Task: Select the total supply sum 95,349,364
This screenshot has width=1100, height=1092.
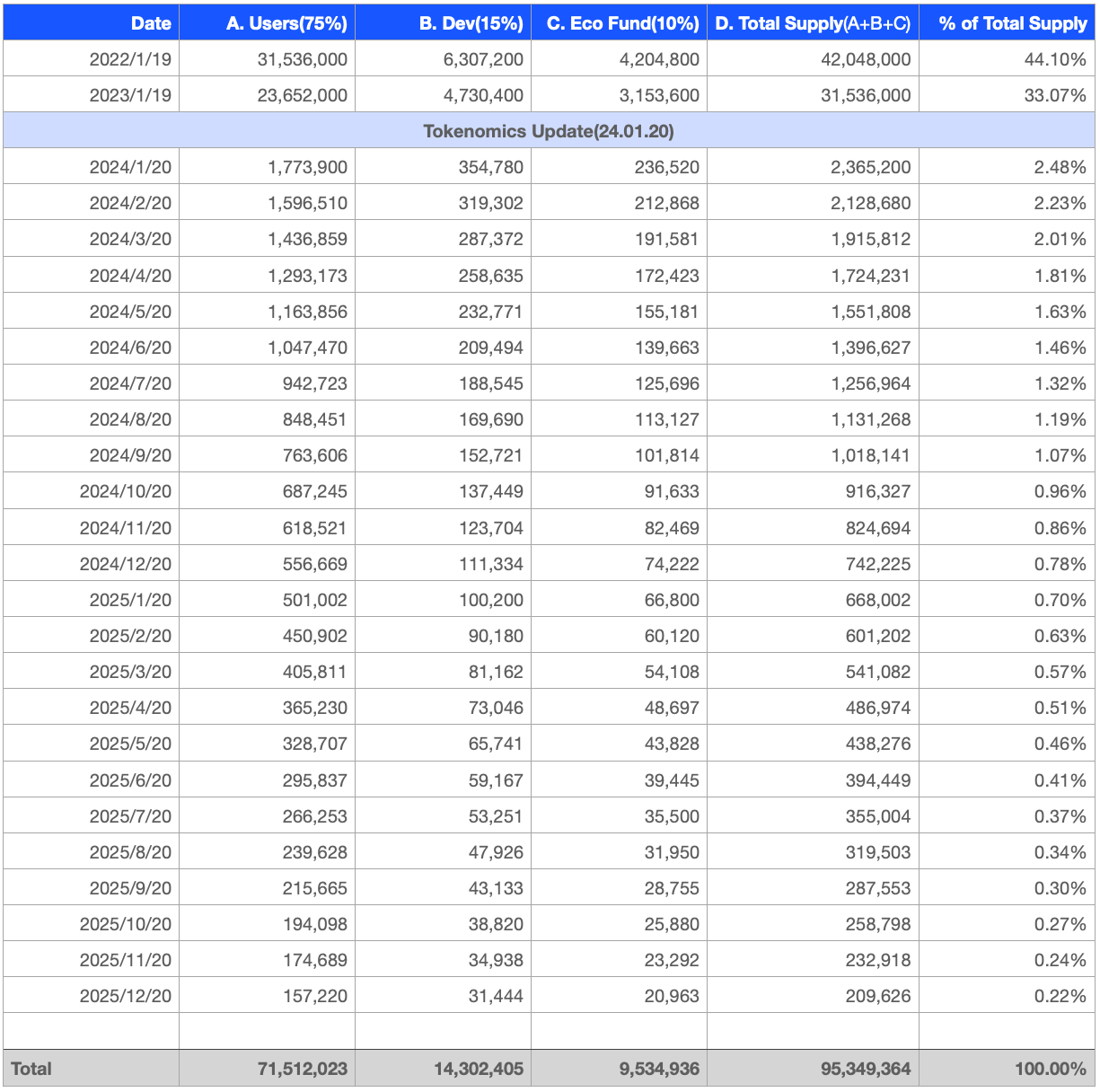Action: [x=865, y=1069]
